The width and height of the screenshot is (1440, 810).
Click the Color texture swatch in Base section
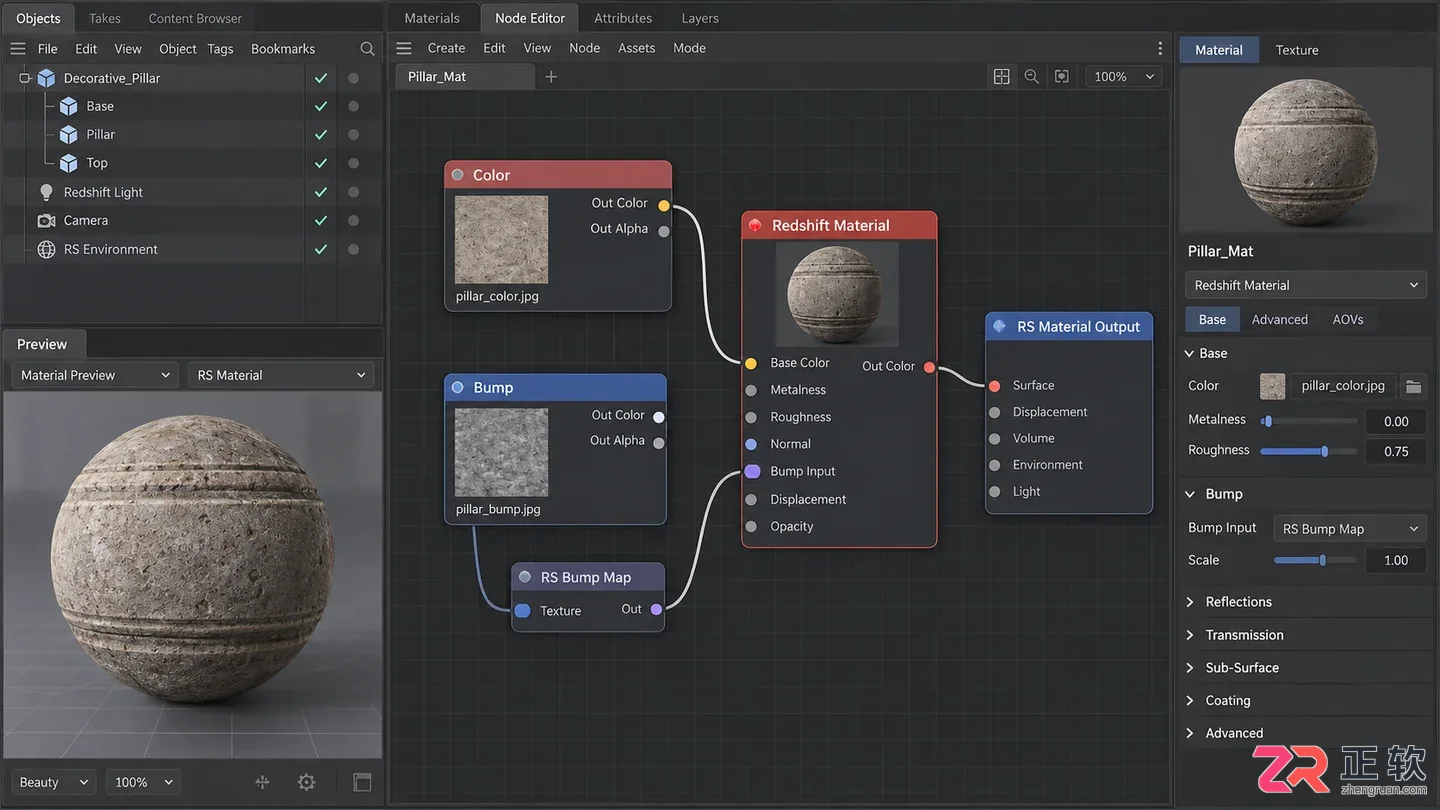(x=1272, y=386)
